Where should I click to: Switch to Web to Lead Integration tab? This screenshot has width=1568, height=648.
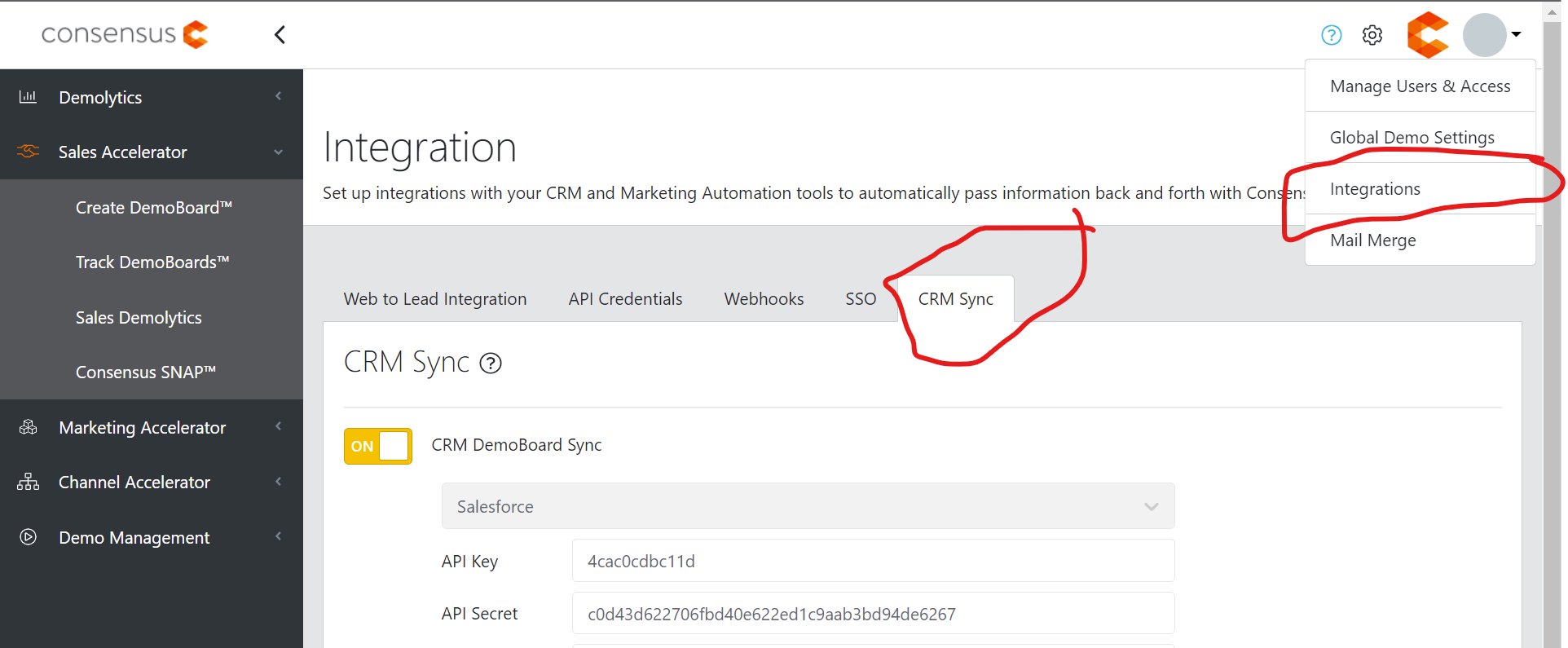coord(435,299)
